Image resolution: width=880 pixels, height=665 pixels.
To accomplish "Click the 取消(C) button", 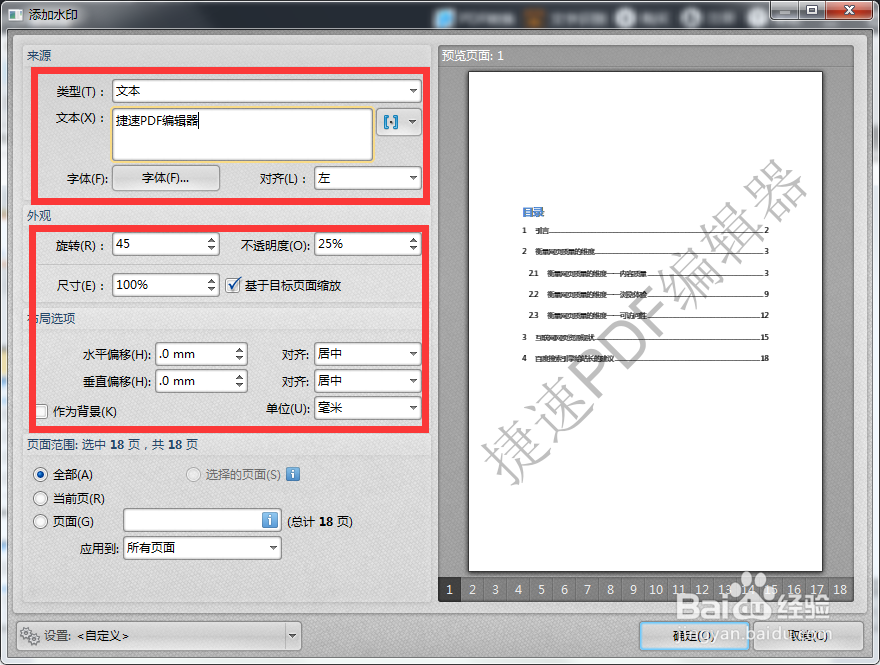I will [808, 636].
